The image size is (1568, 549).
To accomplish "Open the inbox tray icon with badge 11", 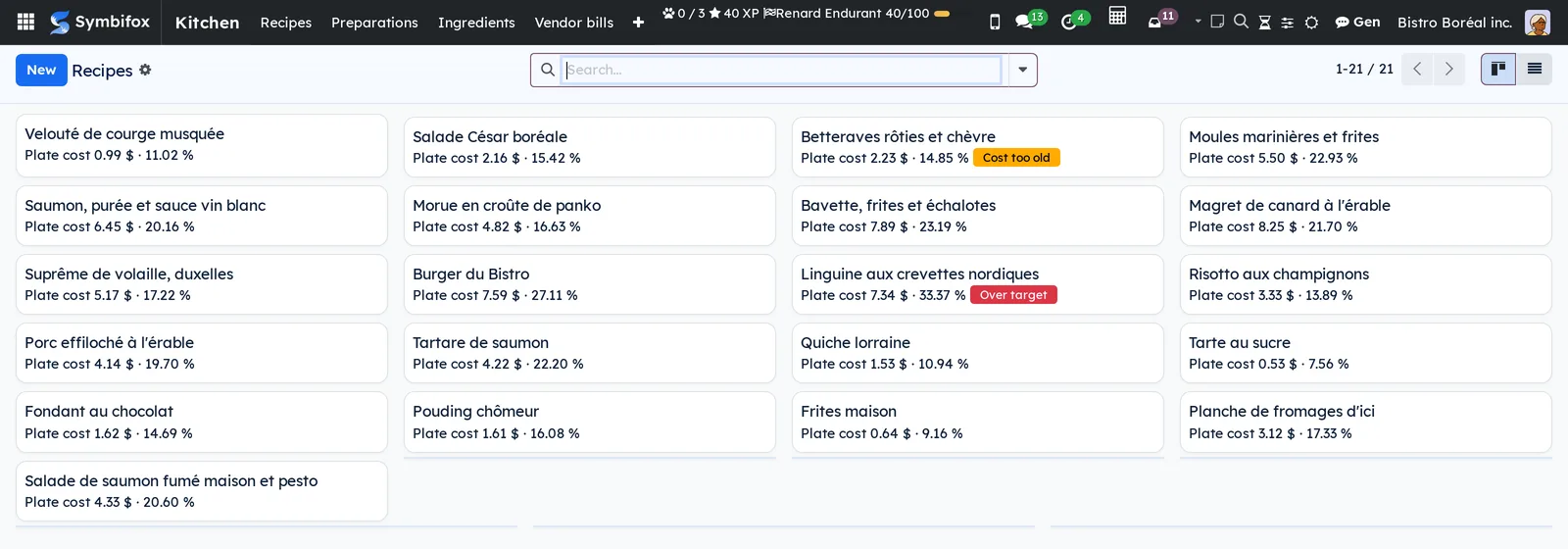I will coord(1160,19).
